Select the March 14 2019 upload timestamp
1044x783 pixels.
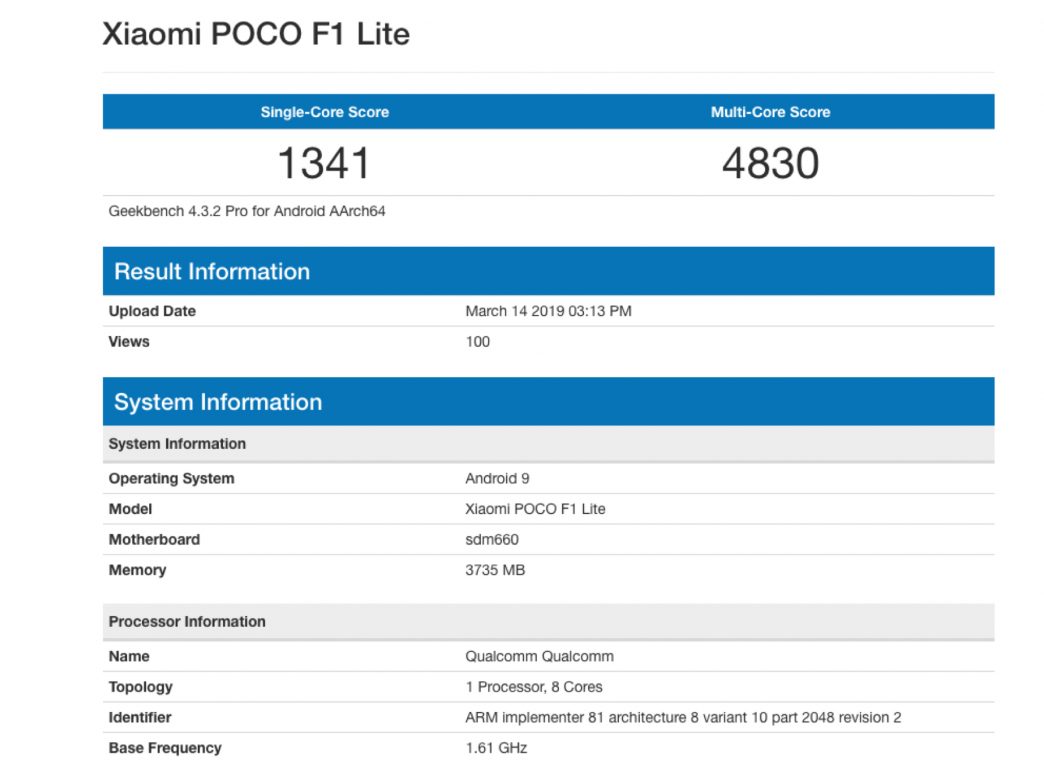(548, 311)
